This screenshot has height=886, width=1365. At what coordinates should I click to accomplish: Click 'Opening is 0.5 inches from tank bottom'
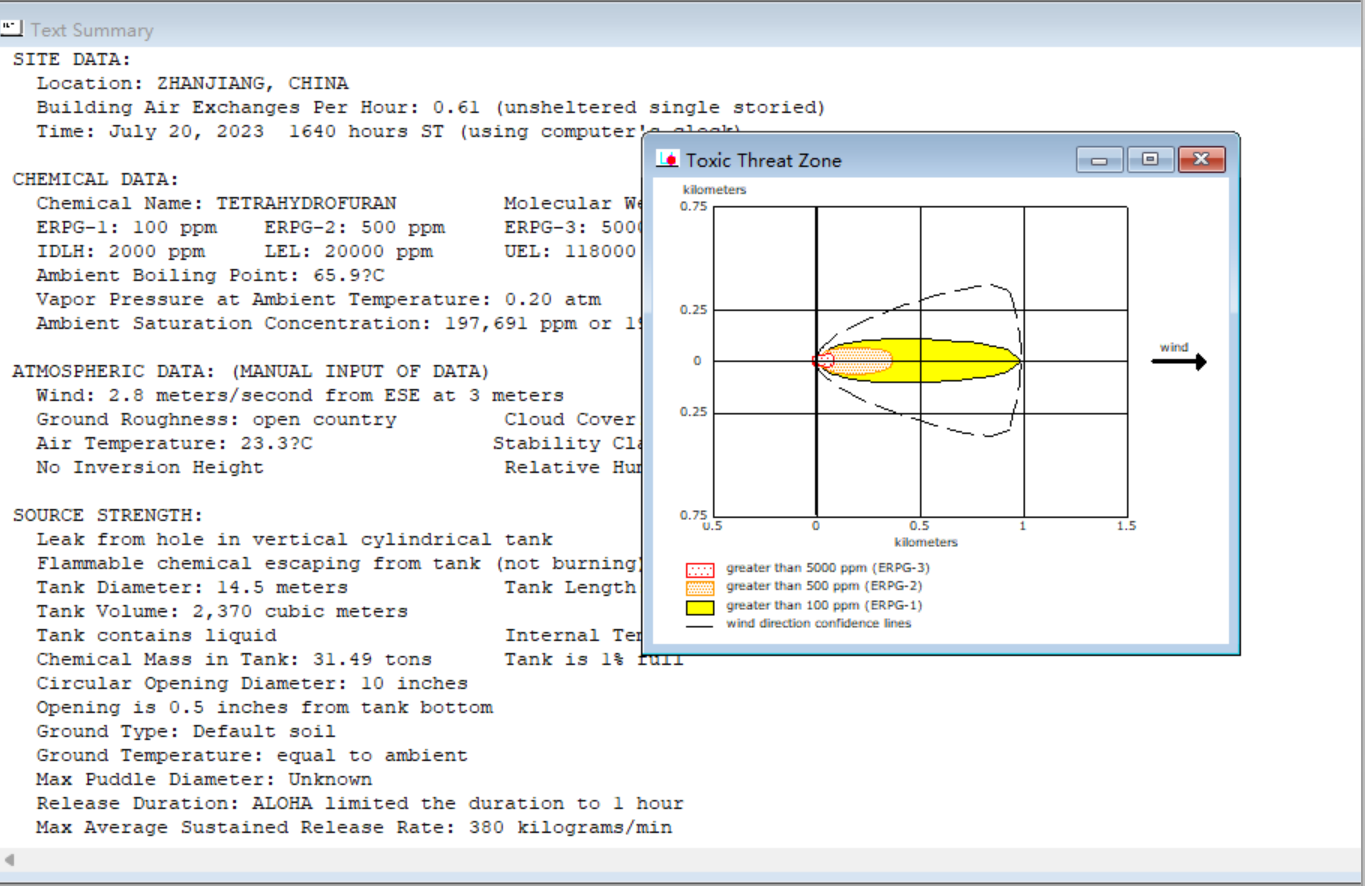tap(265, 708)
